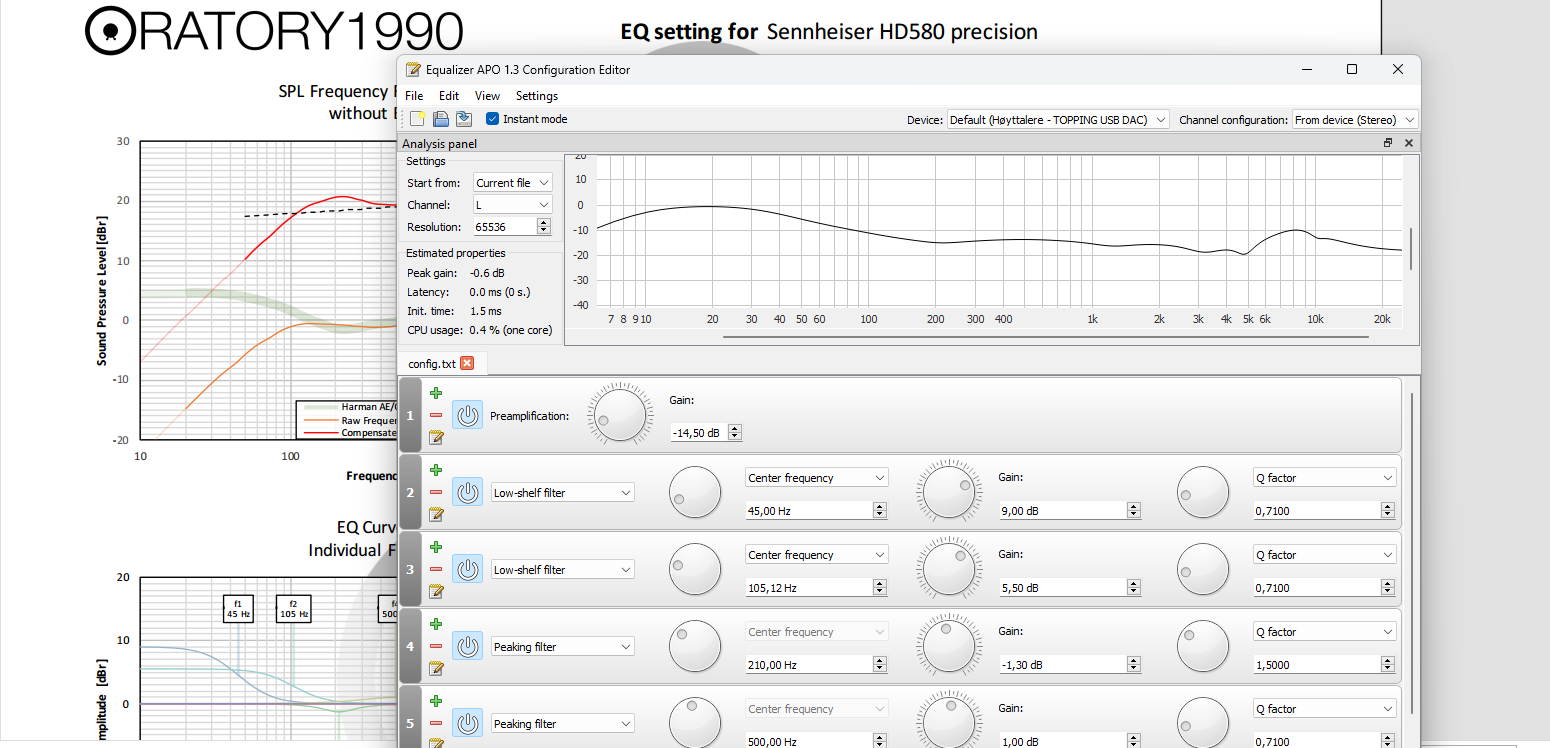Step row 4 gain -1,30 dB spinner arrows
1550x748 pixels.
pyautogui.click(x=1134, y=664)
